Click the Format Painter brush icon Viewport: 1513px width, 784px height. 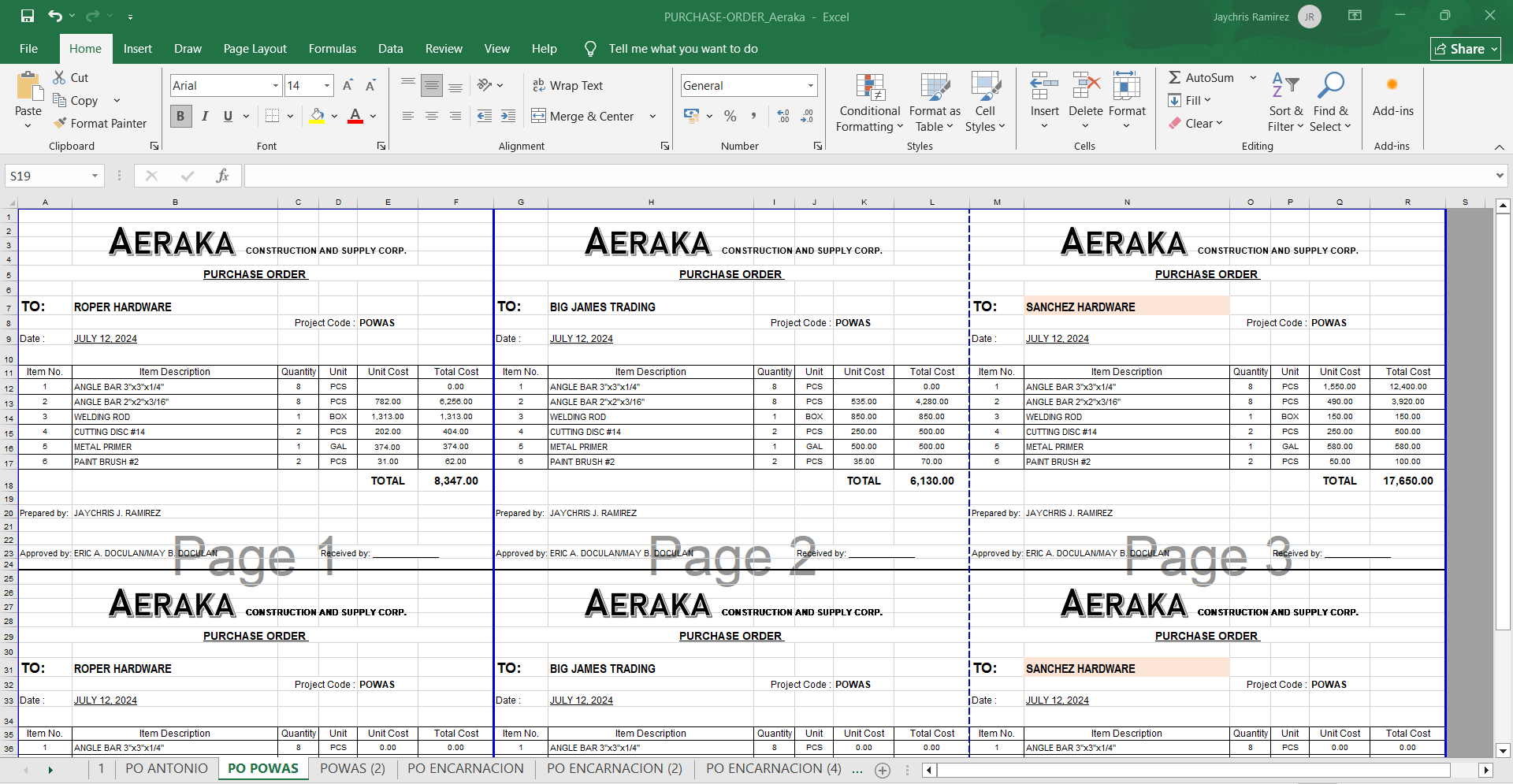pyautogui.click(x=60, y=123)
